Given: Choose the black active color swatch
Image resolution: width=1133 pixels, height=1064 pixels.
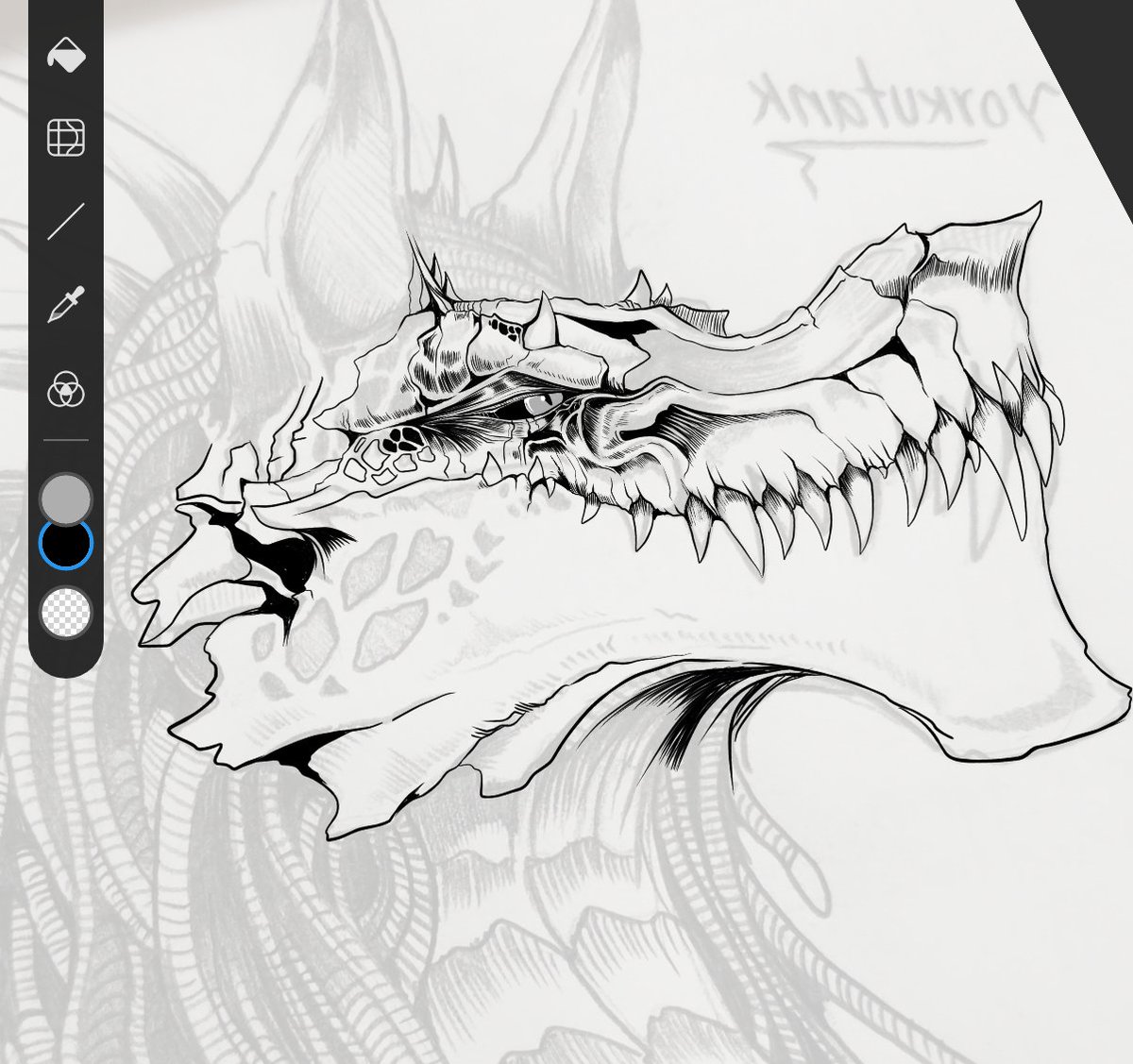Looking at the screenshot, I should 66,543.
